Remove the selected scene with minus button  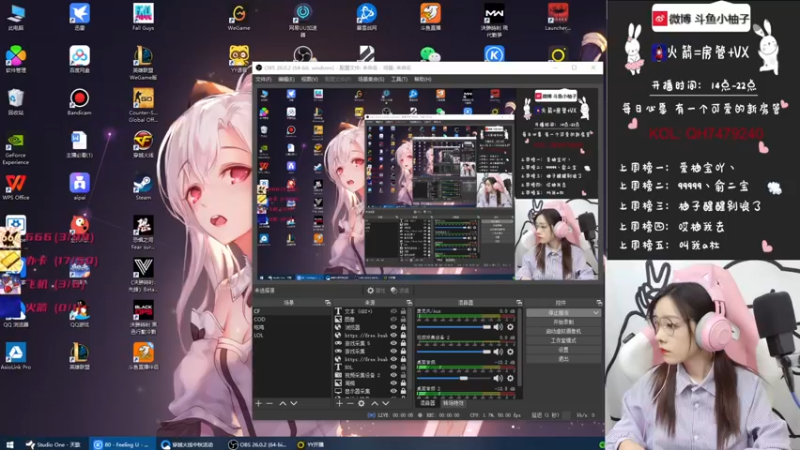click(269, 404)
